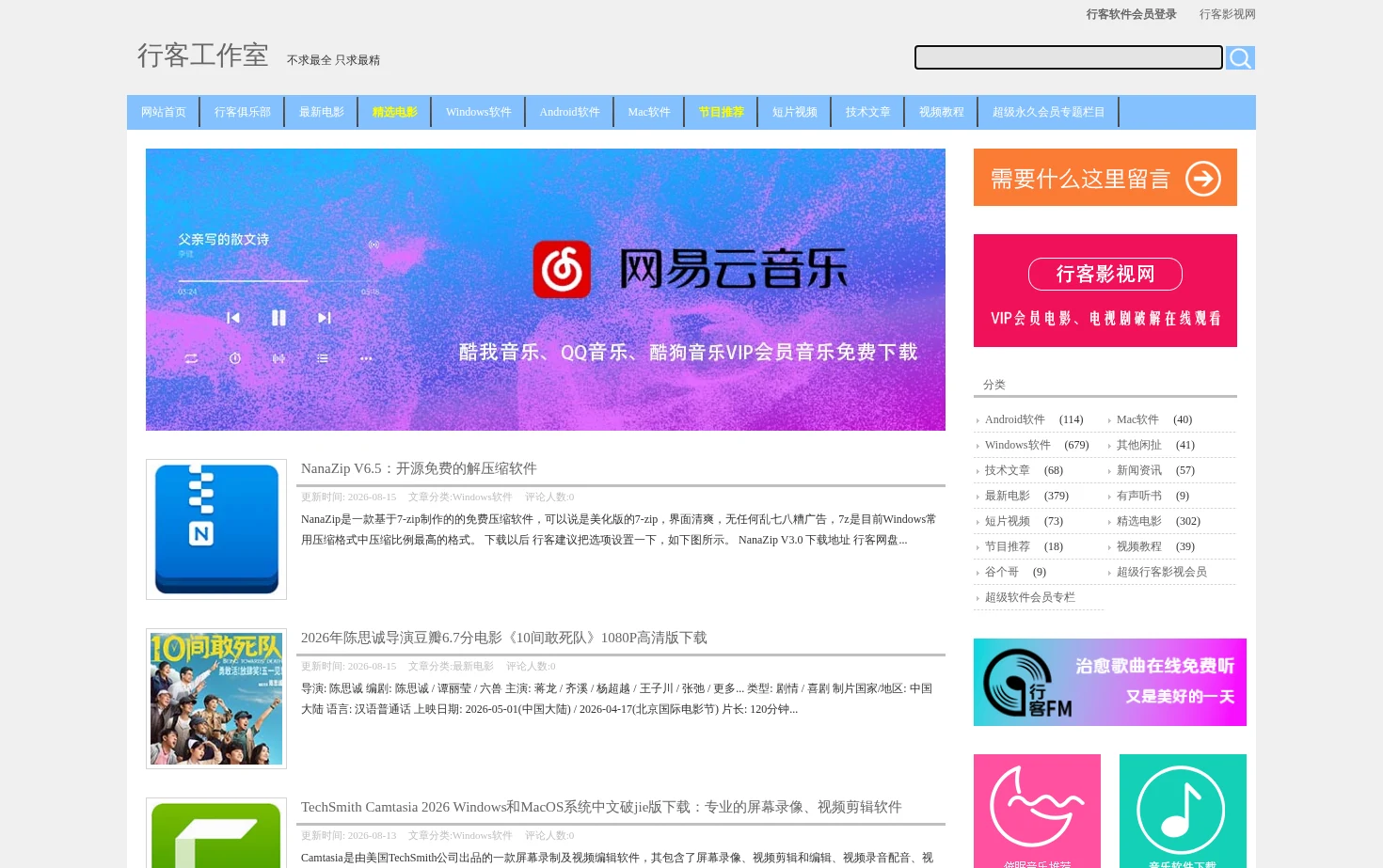Open 精选电影 navigation item
The image size is (1383, 868).
click(395, 112)
